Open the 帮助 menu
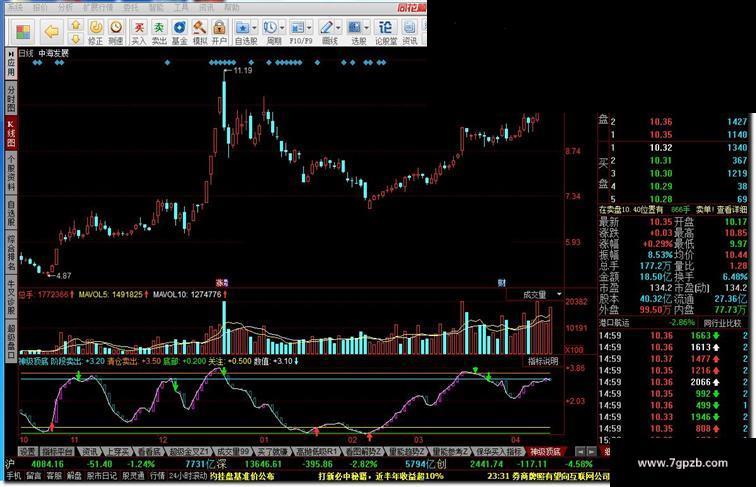Viewport: 756px width, 487px height. coord(232,7)
